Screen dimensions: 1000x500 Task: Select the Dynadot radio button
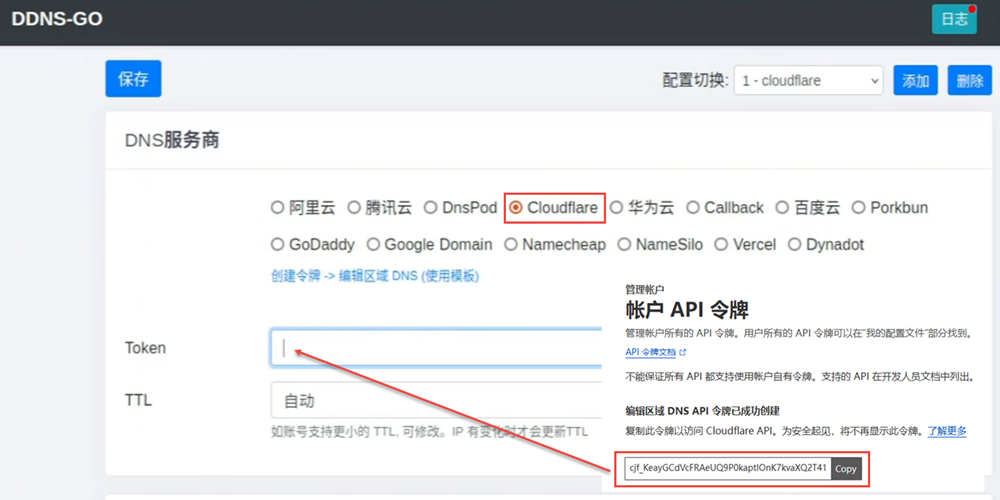pos(794,244)
